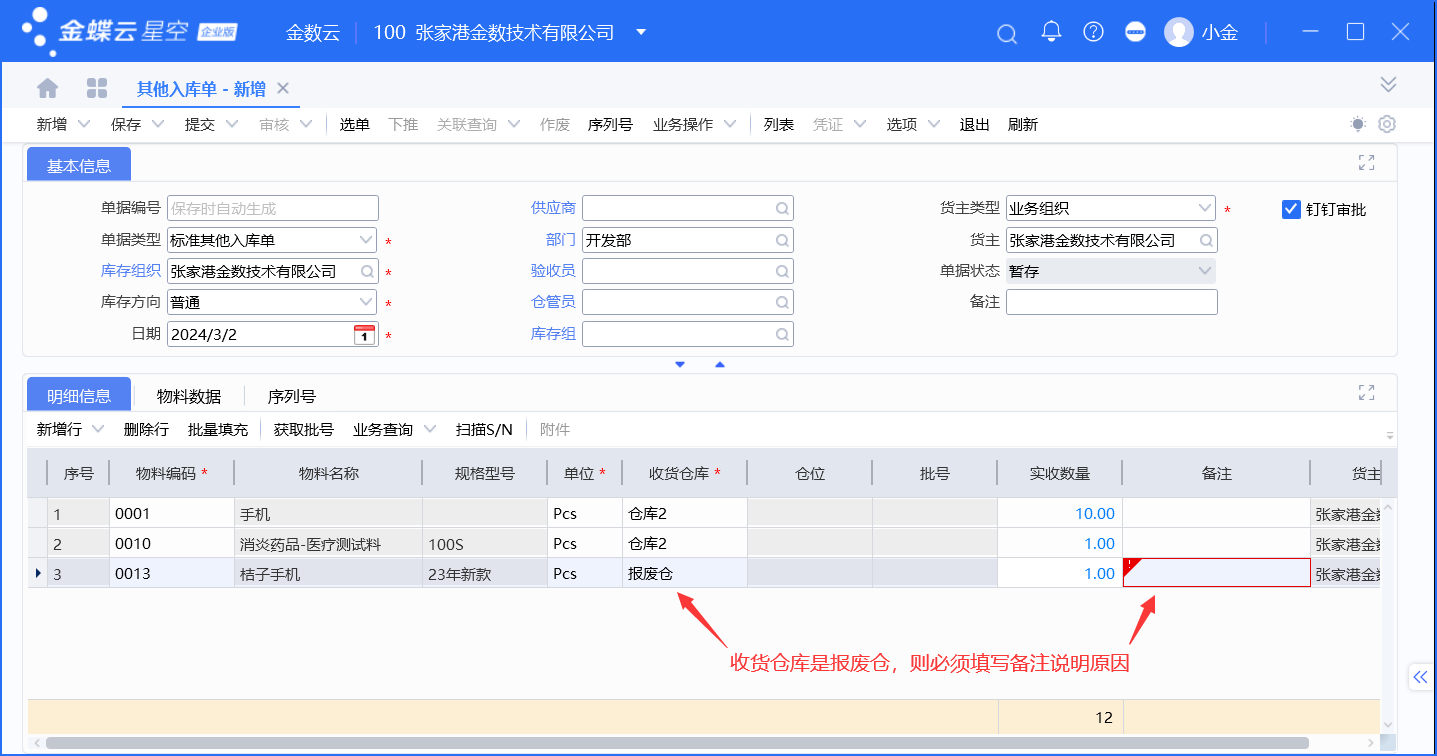1437x756 pixels.
Task: Maximize the 明细信息 panel
Action: [1367, 393]
